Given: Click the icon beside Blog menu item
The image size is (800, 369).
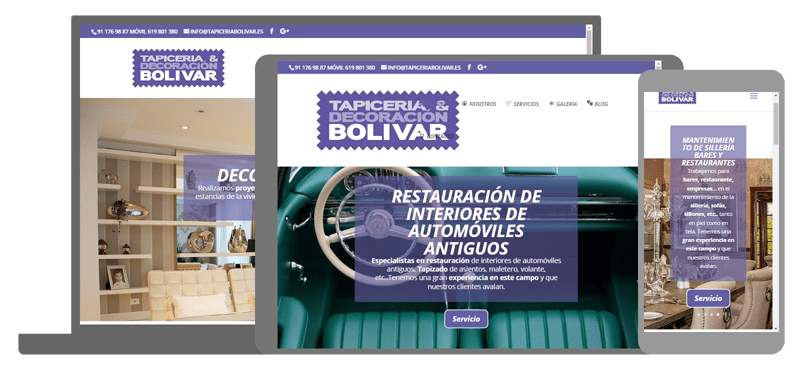Looking at the screenshot, I should click(590, 104).
